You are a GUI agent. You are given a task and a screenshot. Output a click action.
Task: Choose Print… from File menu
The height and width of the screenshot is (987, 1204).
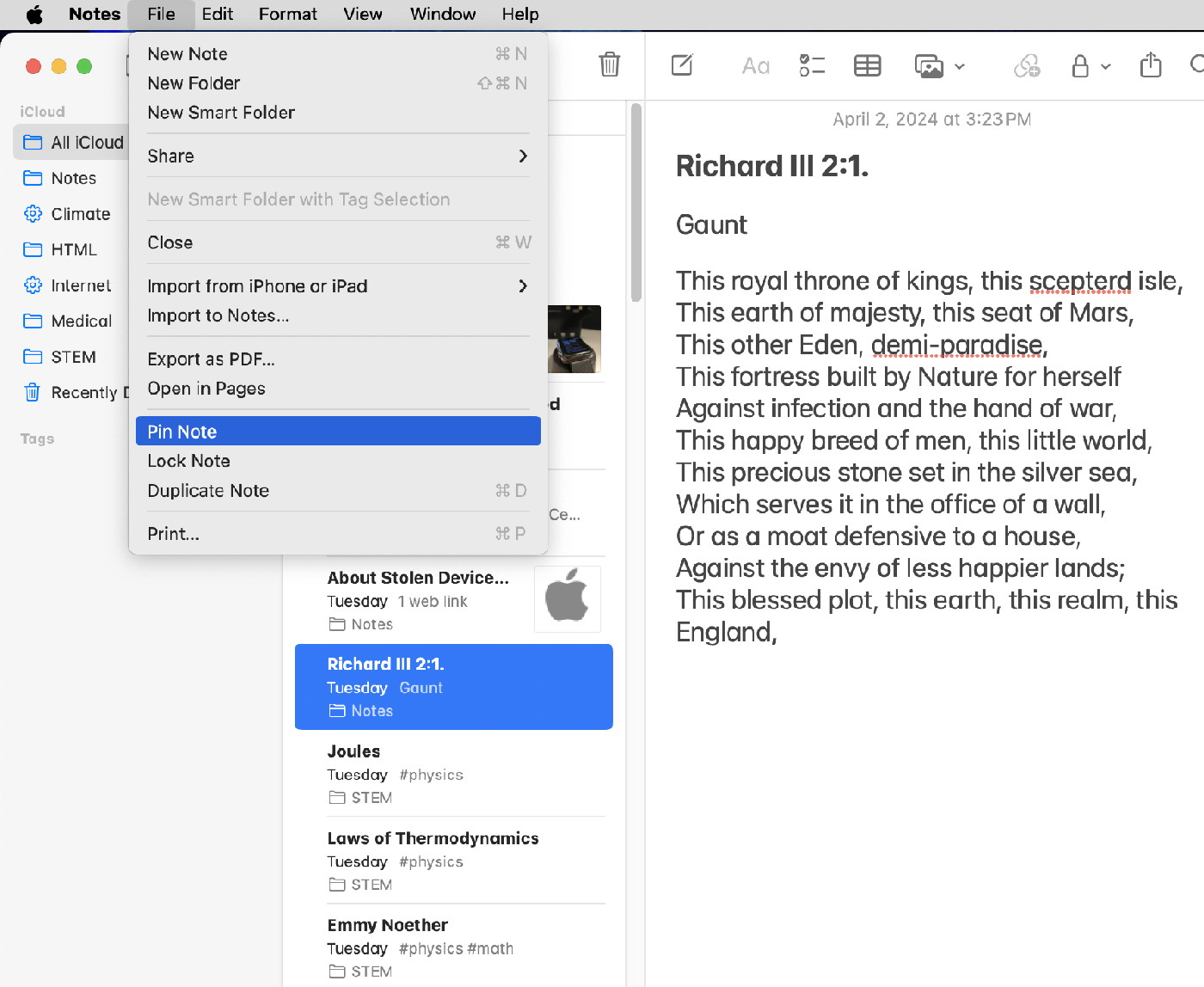click(338, 534)
